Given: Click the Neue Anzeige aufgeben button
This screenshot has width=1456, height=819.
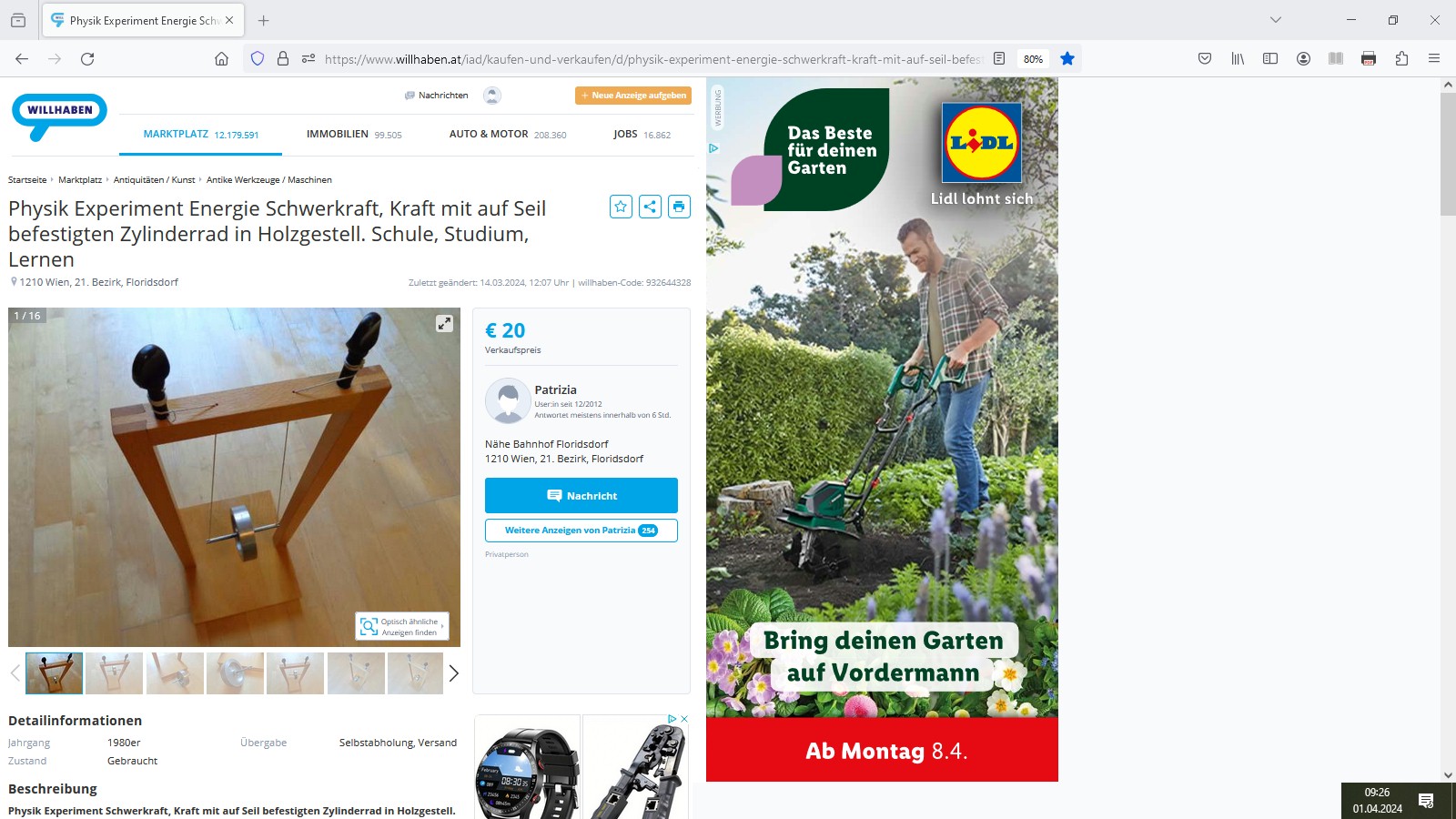Looking at the screenshot, I should point(633,96).
